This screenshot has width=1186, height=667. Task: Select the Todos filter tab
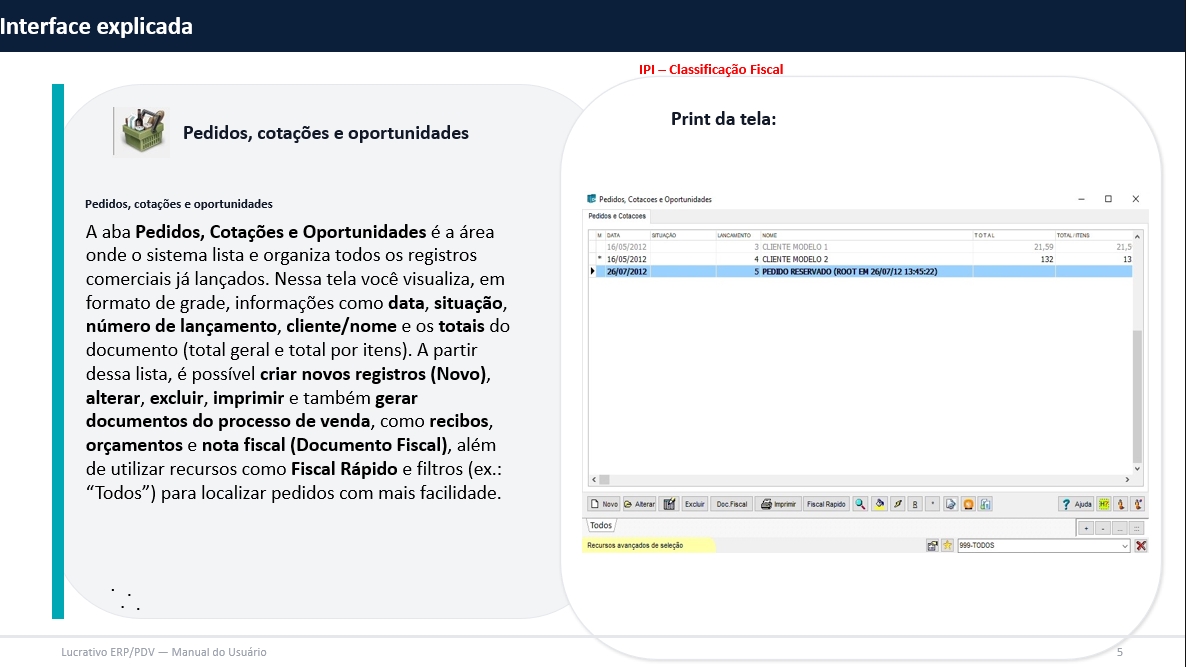[x=601, y=526]
